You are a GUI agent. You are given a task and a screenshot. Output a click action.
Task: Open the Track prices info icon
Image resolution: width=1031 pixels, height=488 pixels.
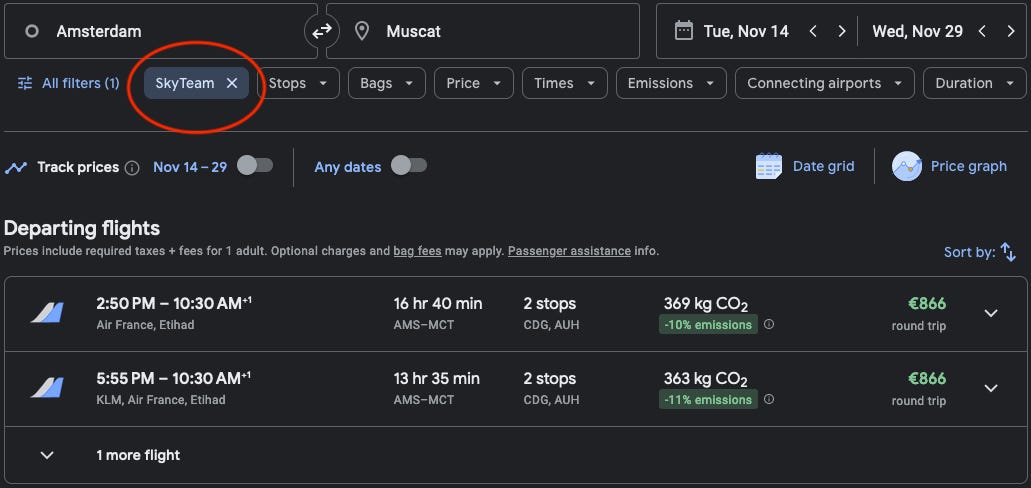point(132,168)
